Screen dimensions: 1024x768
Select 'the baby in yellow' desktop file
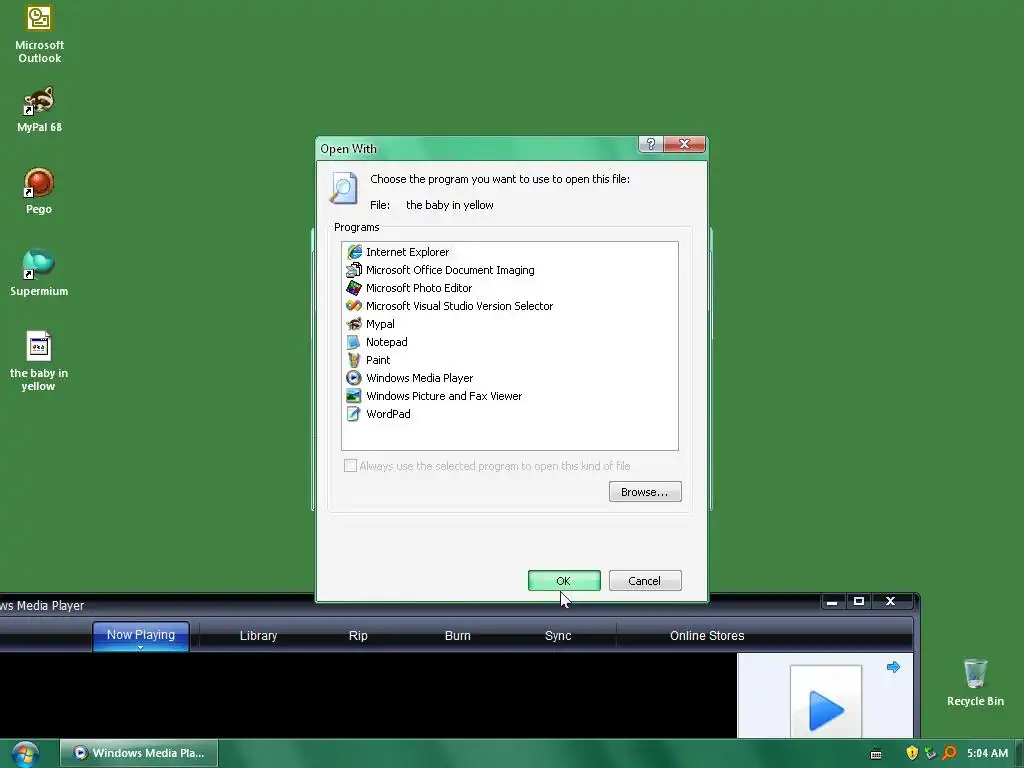pyautogui.click(x=39, y=361)
